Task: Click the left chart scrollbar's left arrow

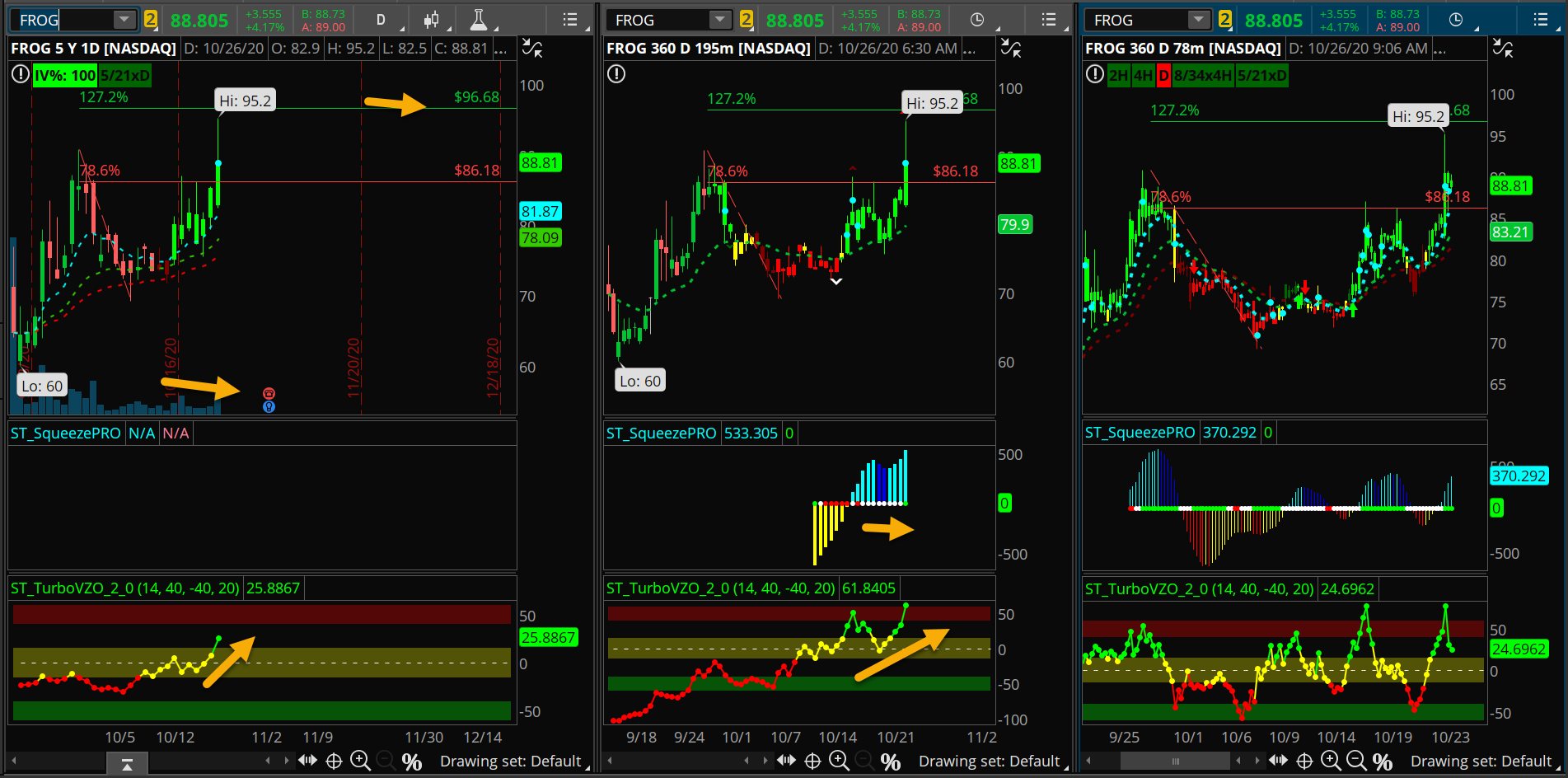Action: pos(13,761)
